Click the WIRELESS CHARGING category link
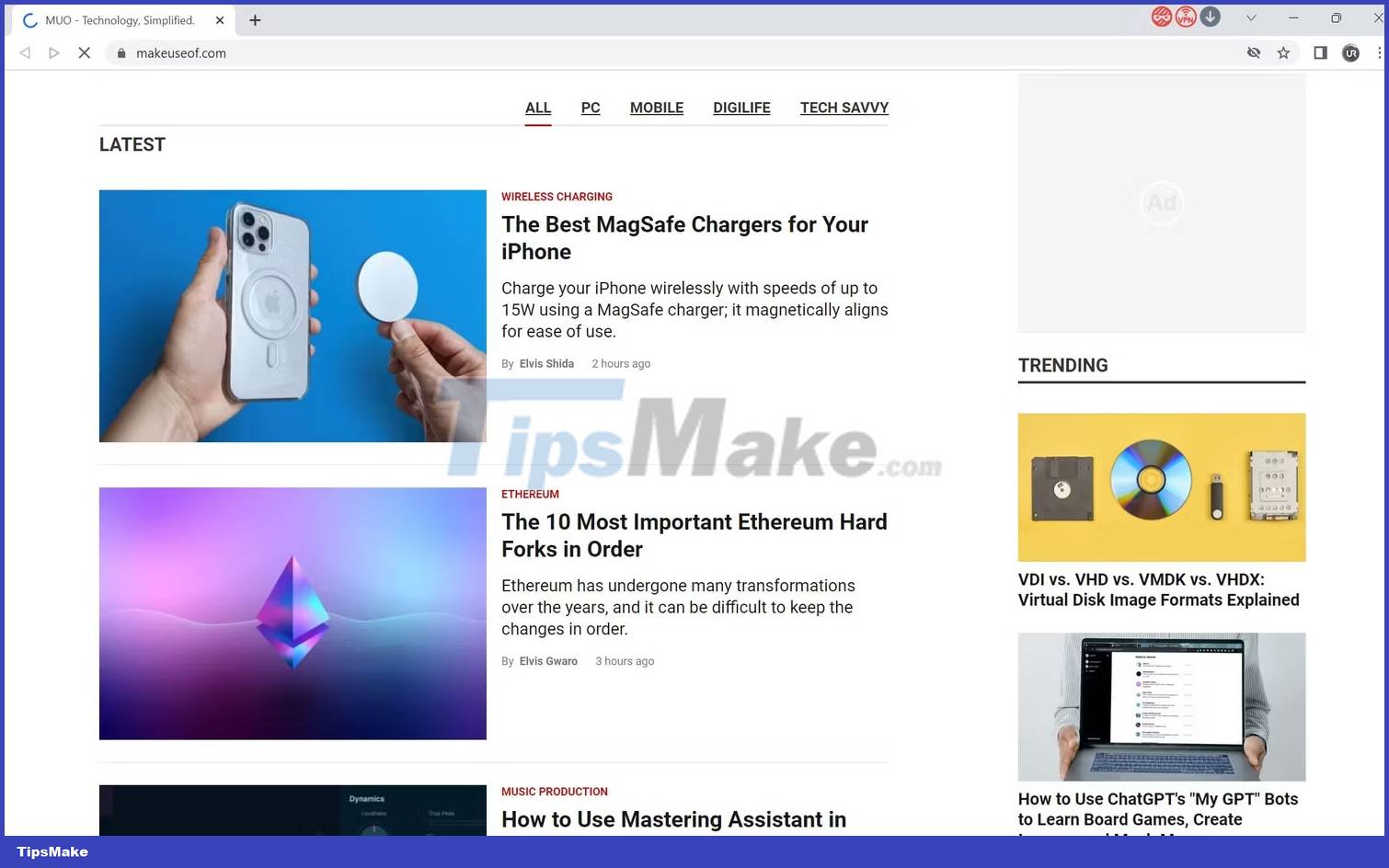This screenshot has width=1389, height=868. pyautogui.click(x=557, y=197)
